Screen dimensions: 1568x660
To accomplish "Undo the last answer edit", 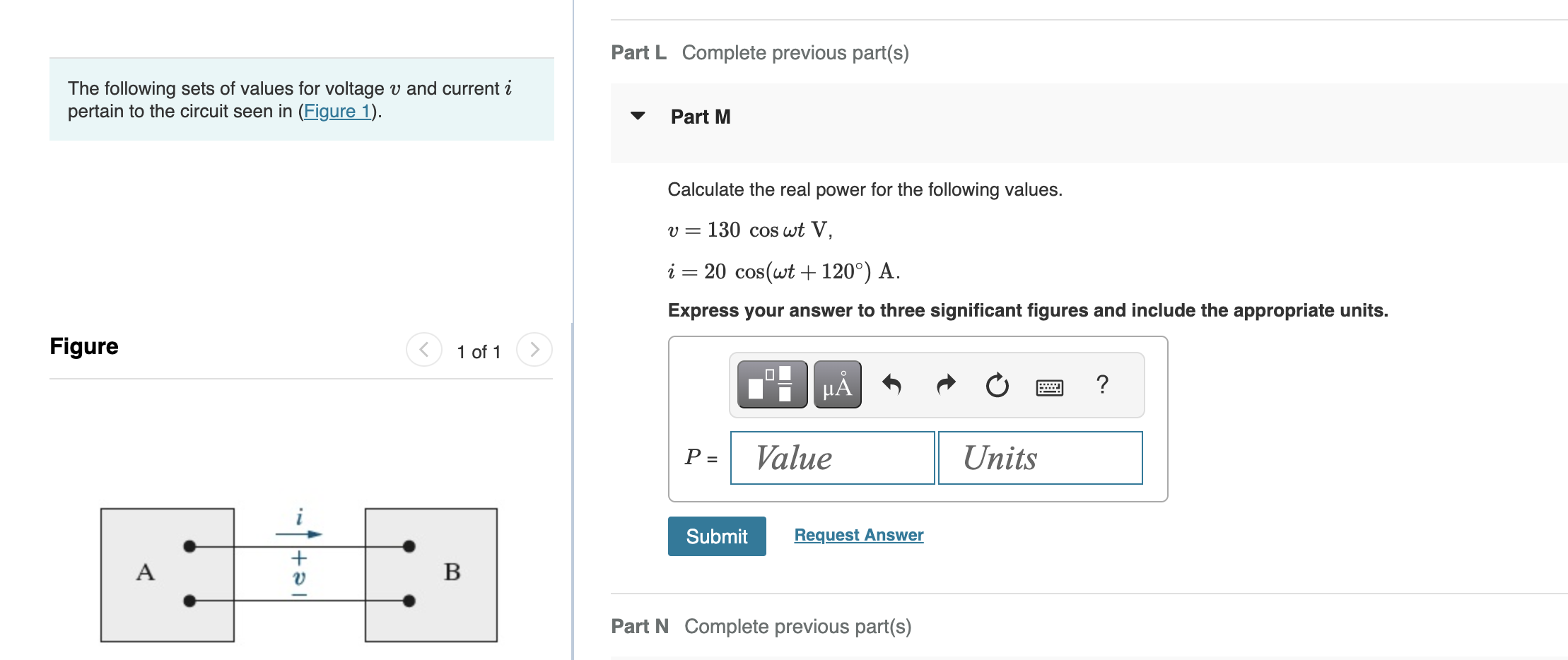I will click(891, 385).
